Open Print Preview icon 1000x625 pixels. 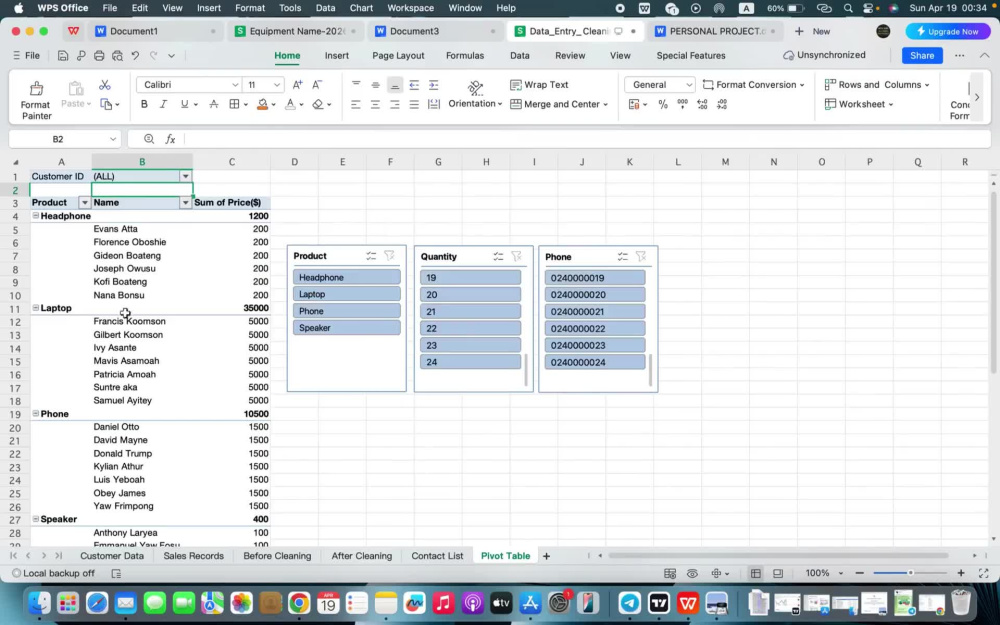click(x=117, y=55)
